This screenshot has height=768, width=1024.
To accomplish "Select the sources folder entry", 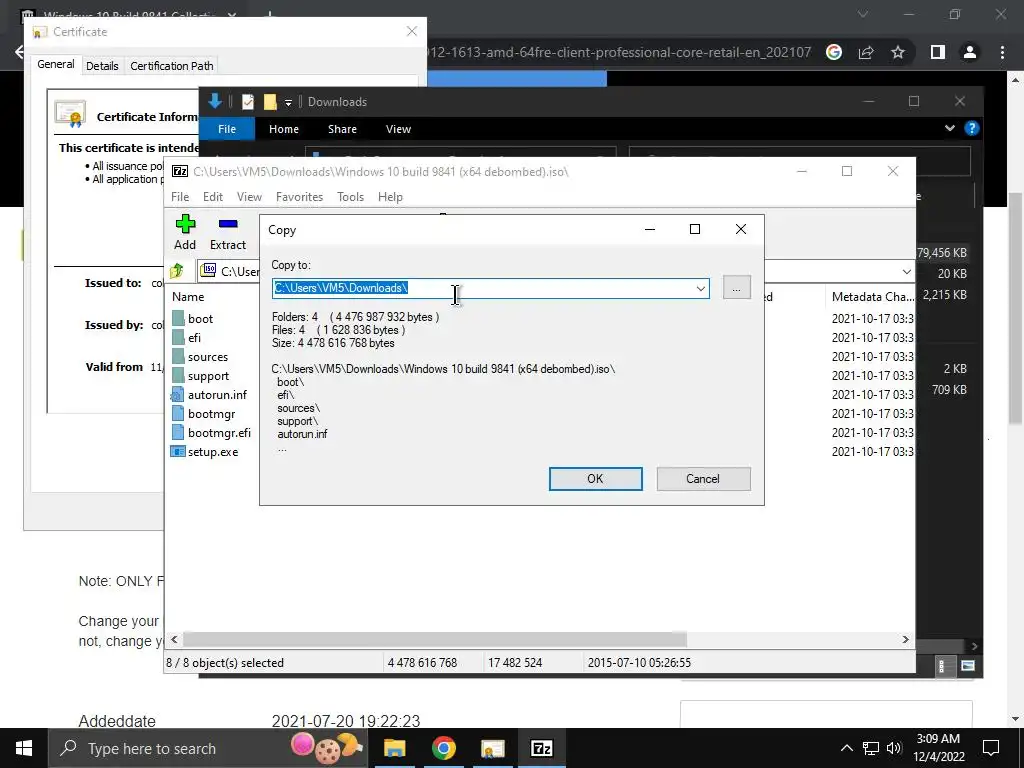I will [x=208, y=357].
